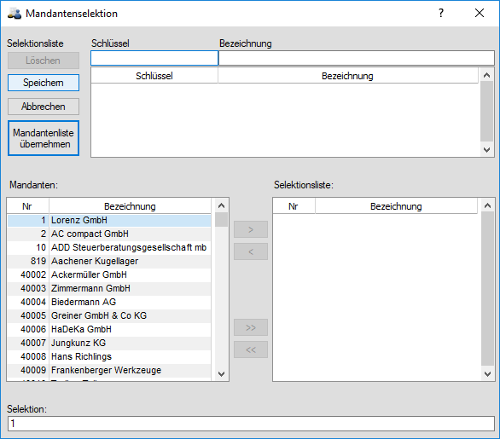
Task: Click Bezeichnung header in lower Selektionsliste
Action: (x=396, y=206)
